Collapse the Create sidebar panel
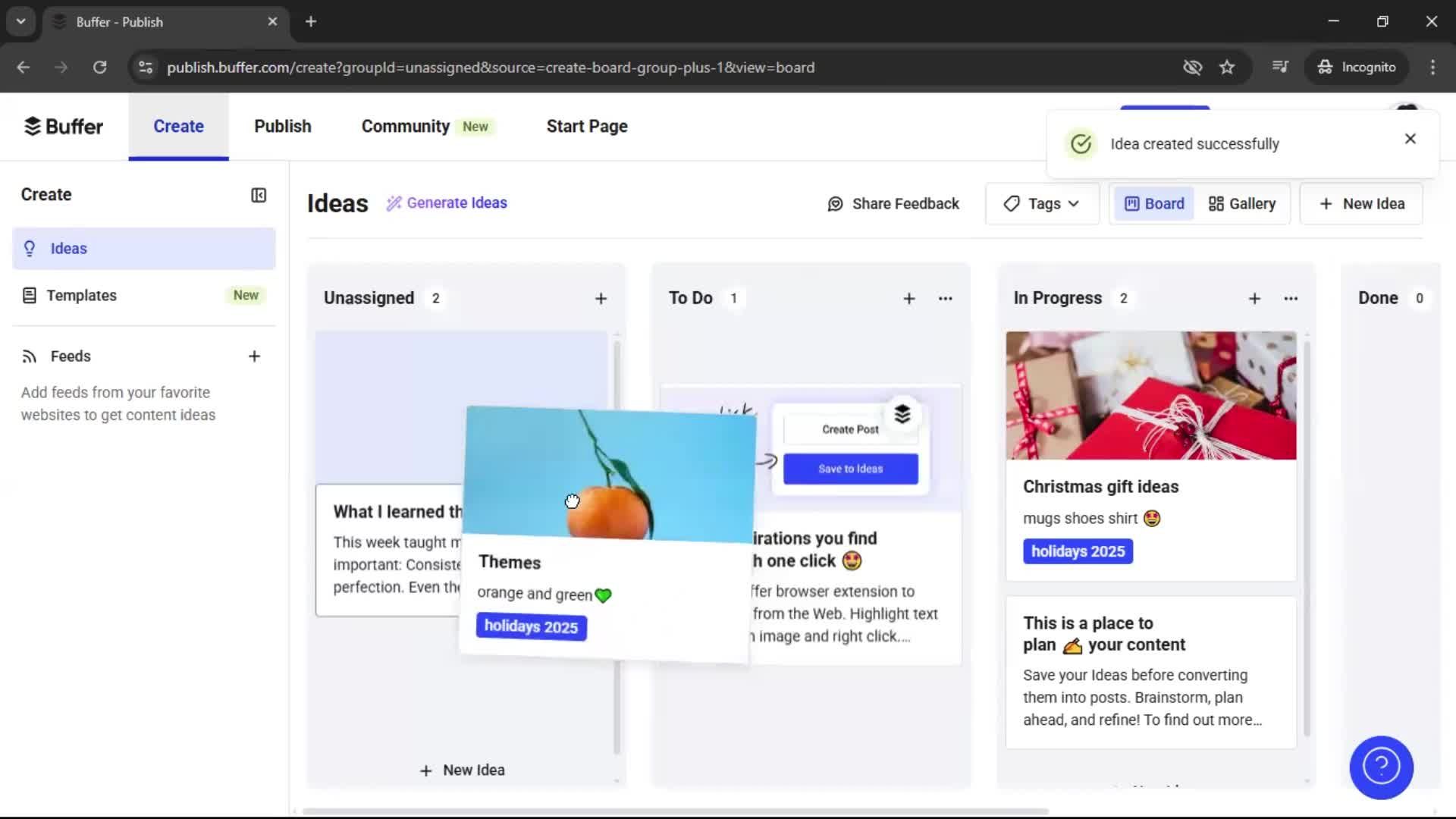 pyautogui.click(x=258, y=195)
